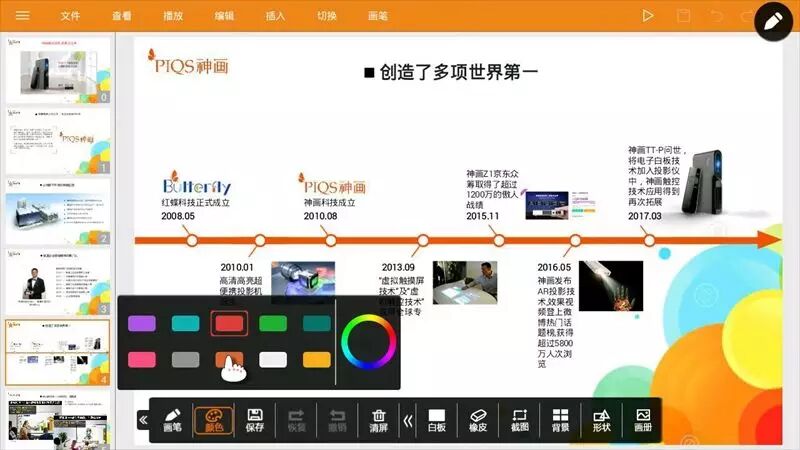Click the 保存 save tool in drawing toolbar
The width and height of the screenshot is (800, 450).
(255, 420)
